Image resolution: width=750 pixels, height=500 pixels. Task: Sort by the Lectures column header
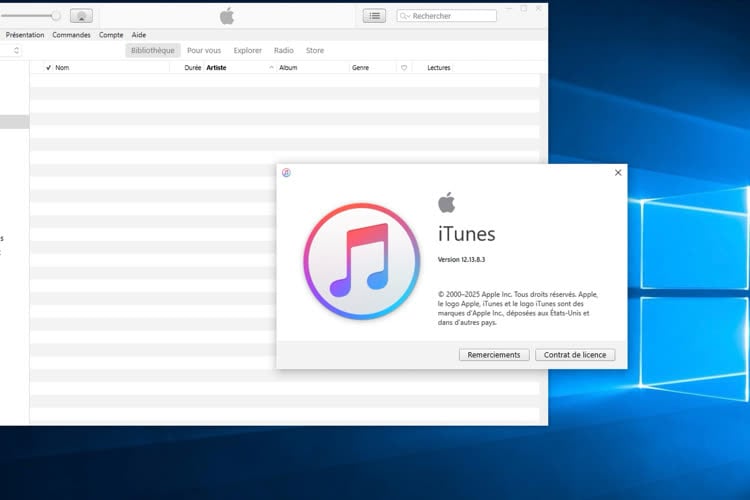[439, 68]
